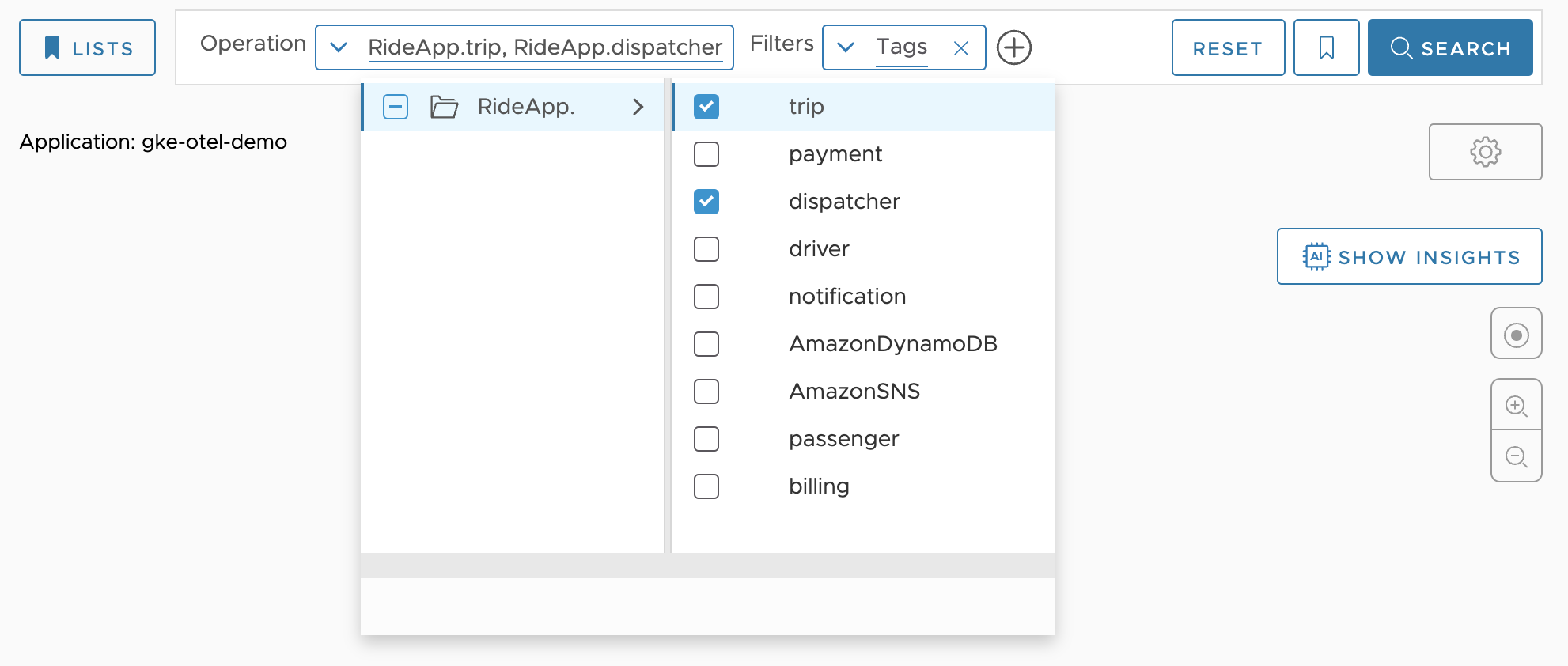
Task: Click the driver operation label
Action: pos(819,248)
